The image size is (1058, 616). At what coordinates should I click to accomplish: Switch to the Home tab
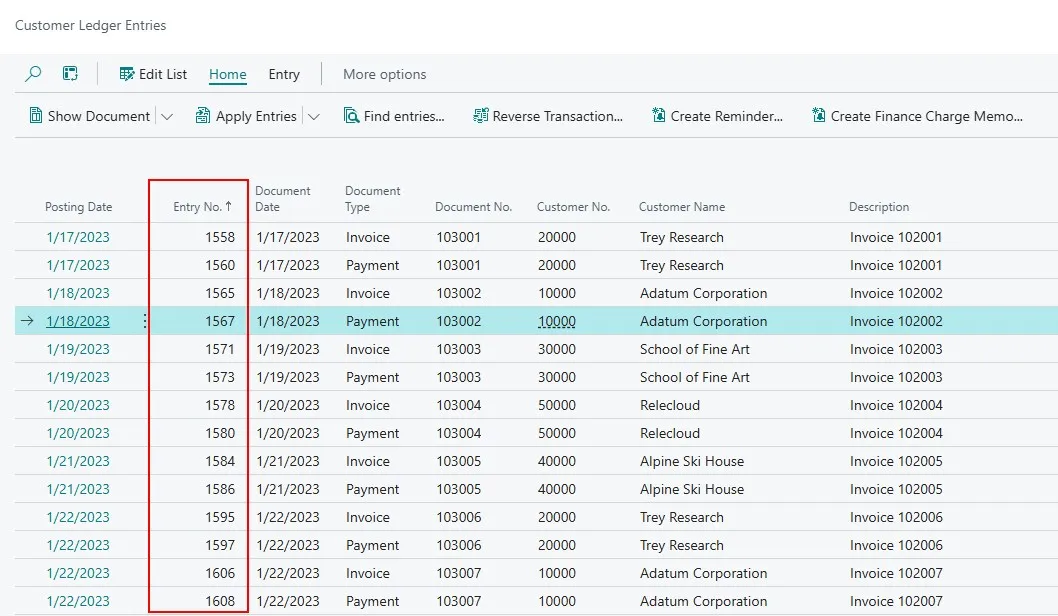(x=227, y=74)
